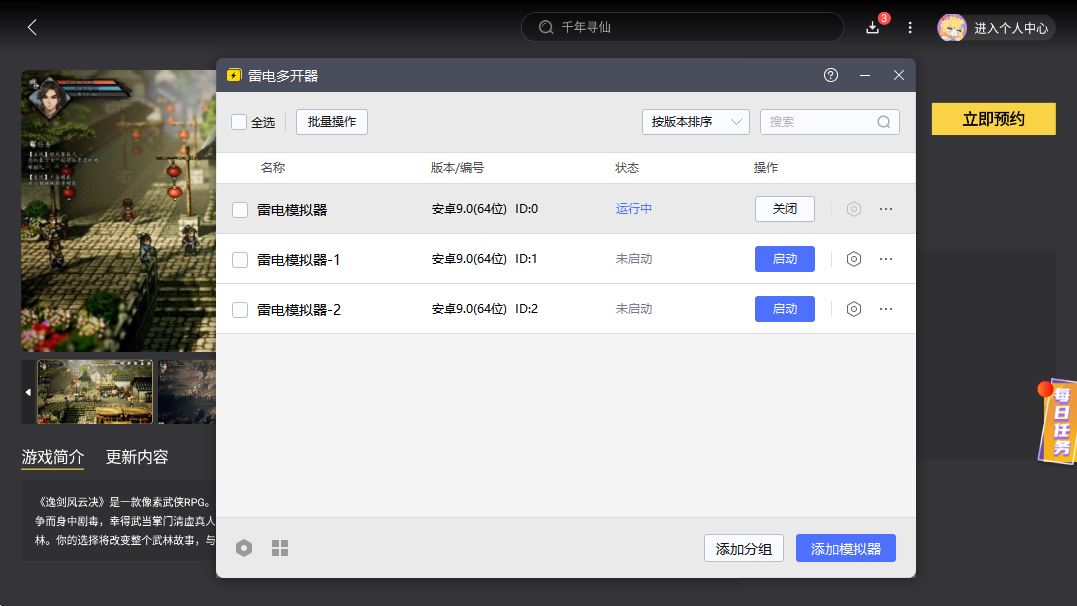The height and width of the screenshot is (606, 1077).
Task: Click the large game screenshot preview
Action: 119,211
